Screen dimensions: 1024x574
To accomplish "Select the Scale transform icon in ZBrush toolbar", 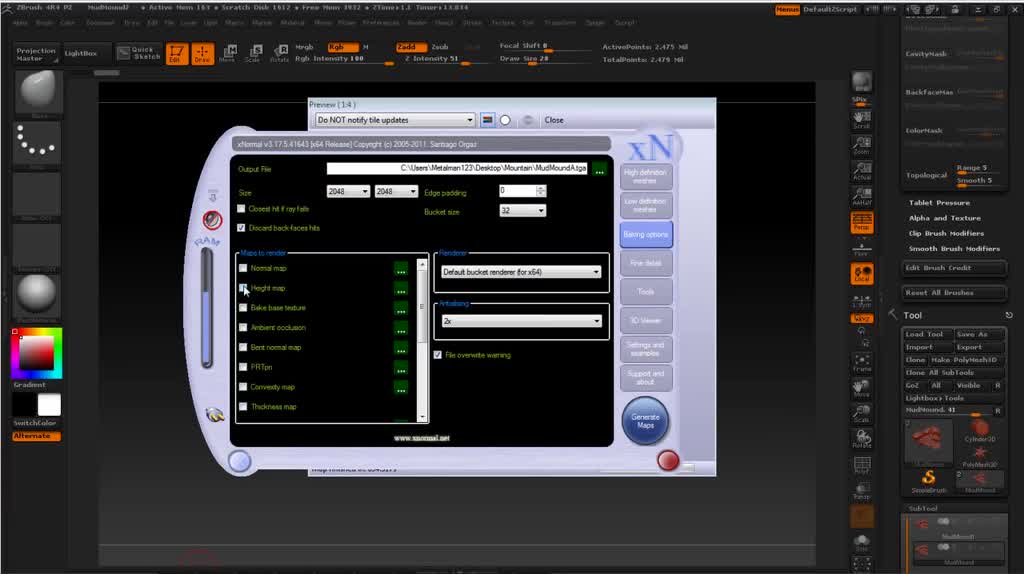I will [x=253, y=54].
